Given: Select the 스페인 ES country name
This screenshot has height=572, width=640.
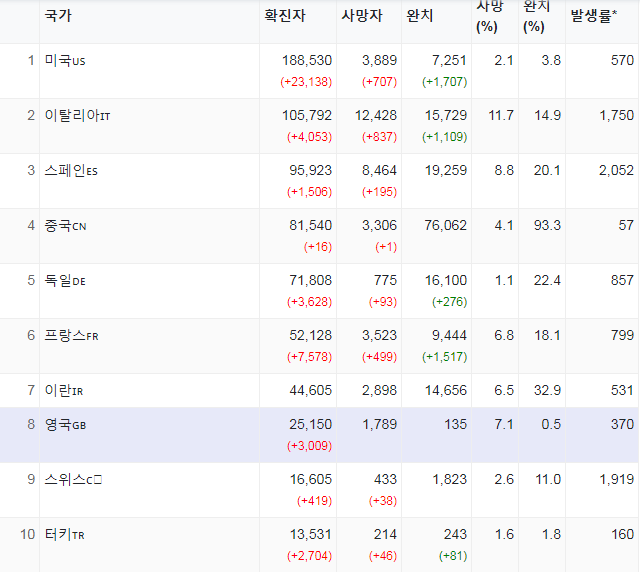Looking at the screenshot, I should 71,171.
